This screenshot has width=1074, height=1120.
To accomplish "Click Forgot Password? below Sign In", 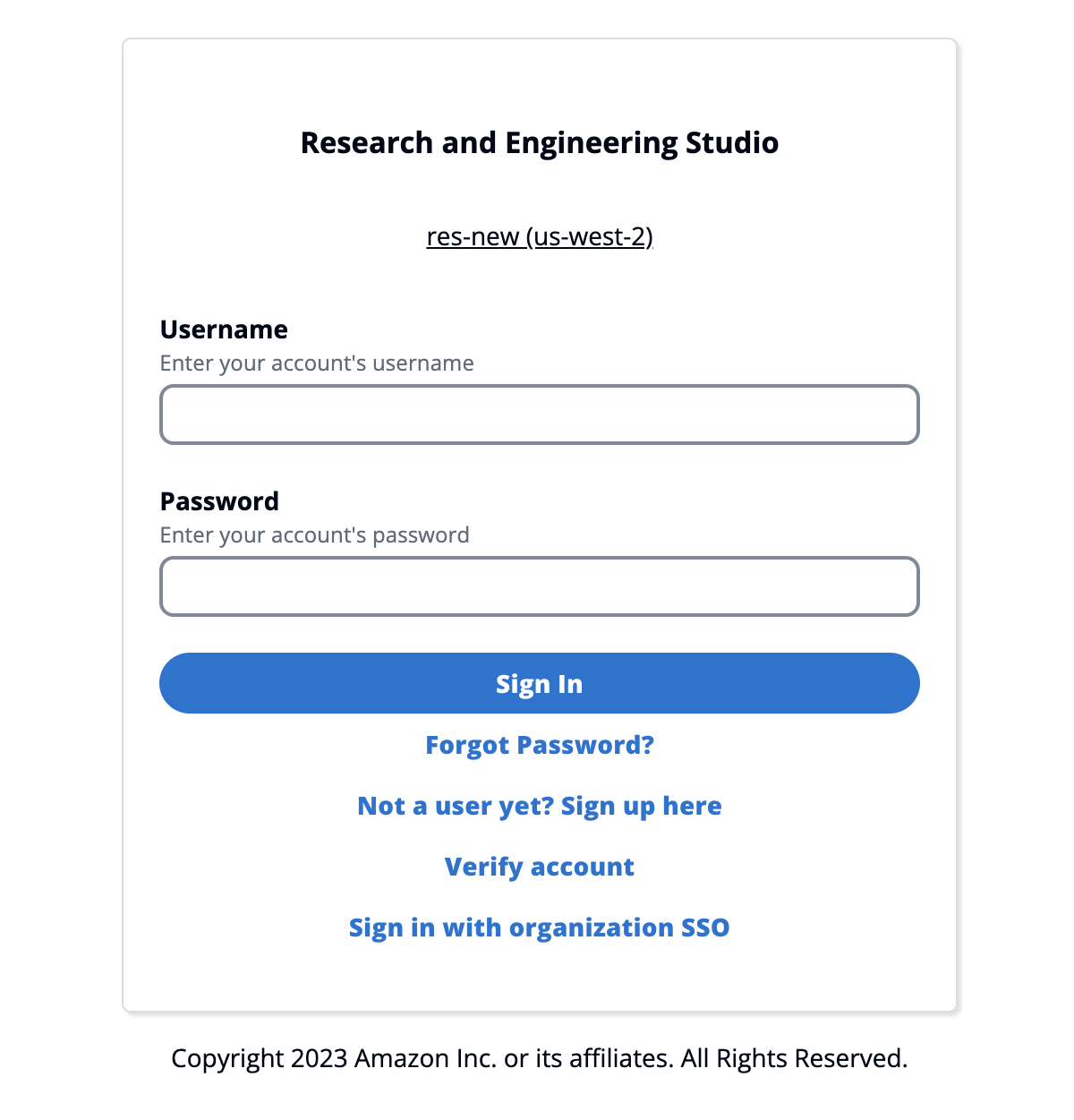I will tap(539, 744).
